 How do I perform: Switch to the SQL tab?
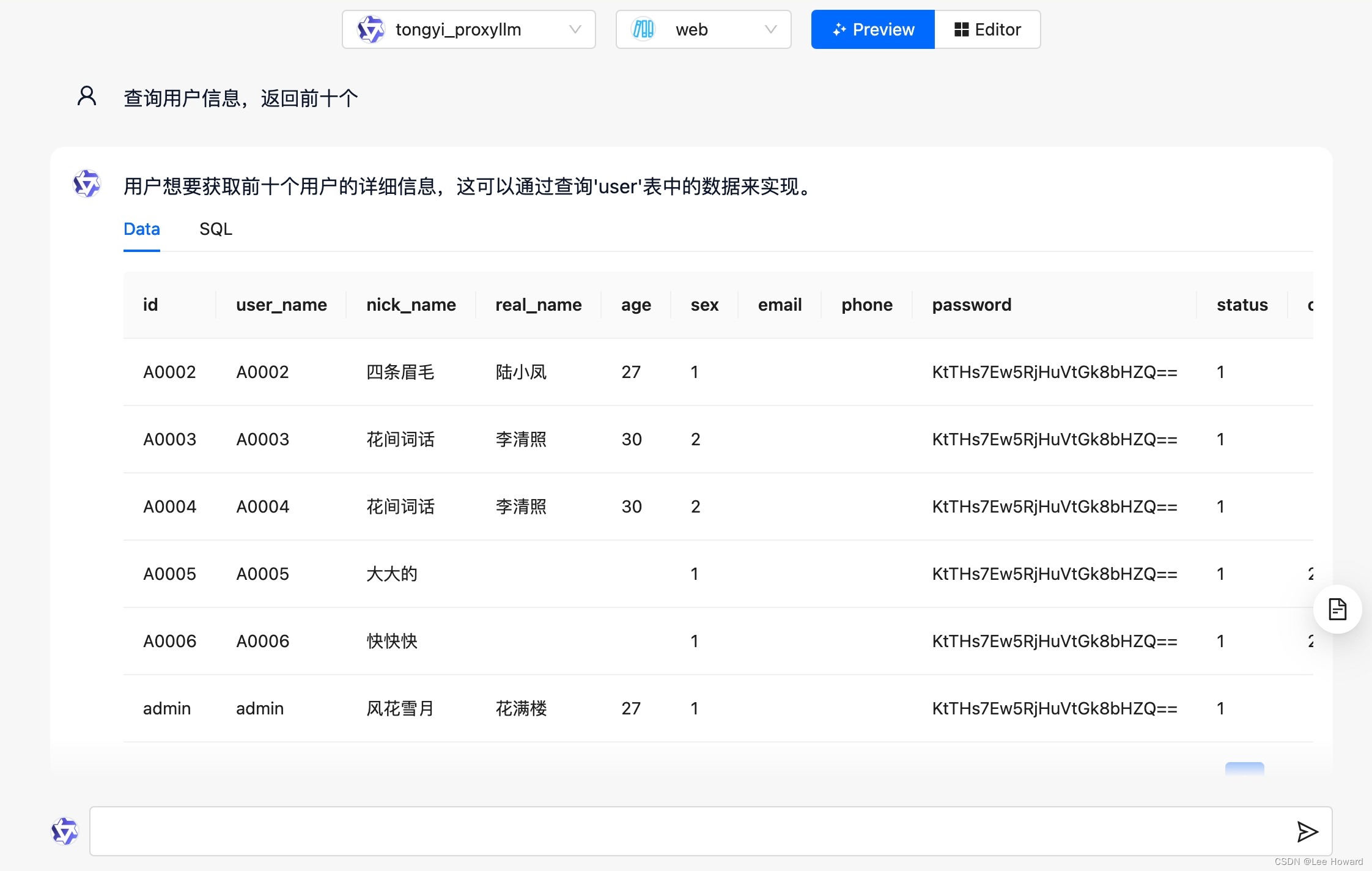tap(216, 229)
